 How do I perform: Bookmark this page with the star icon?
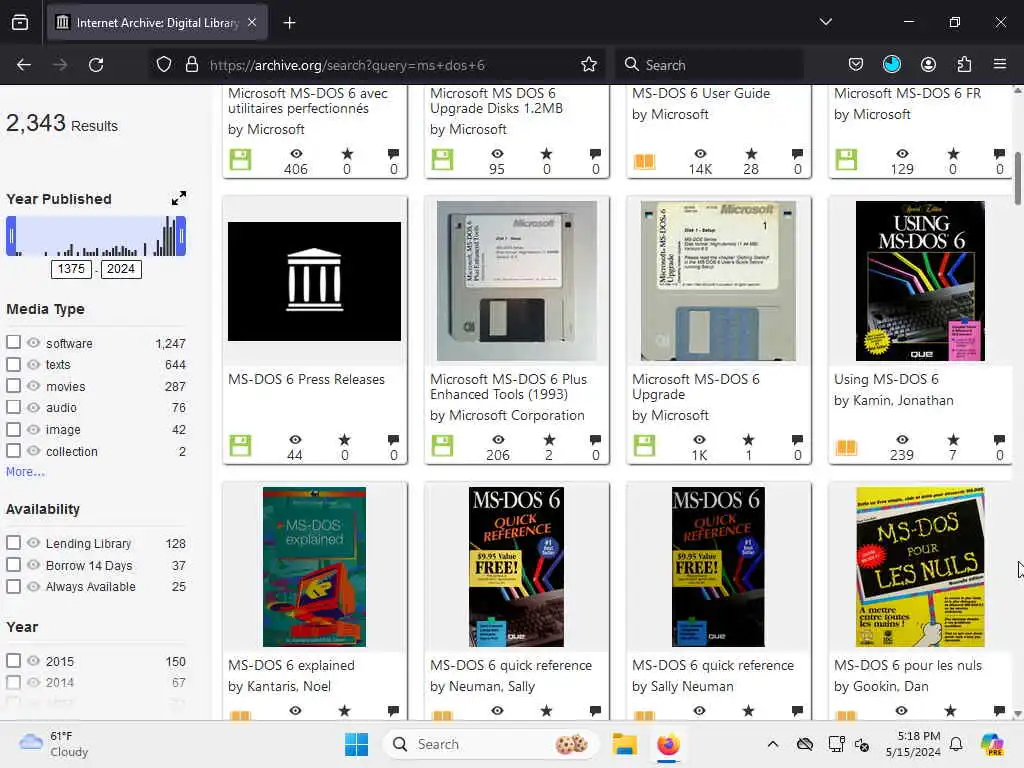point(588,65)
